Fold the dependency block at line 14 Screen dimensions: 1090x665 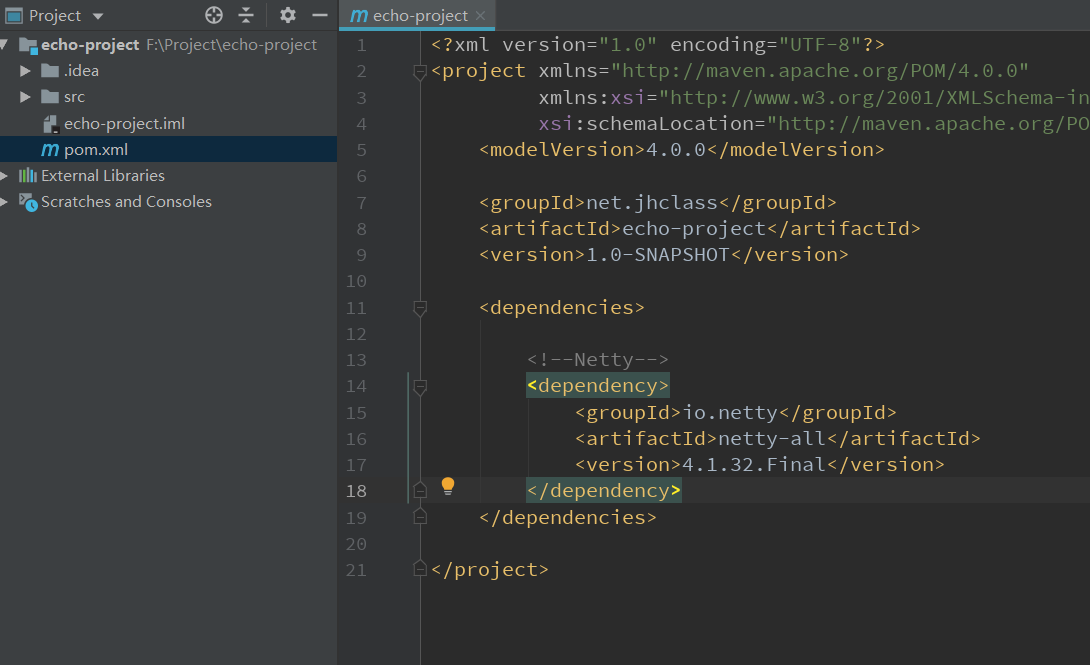coord(419,386)
